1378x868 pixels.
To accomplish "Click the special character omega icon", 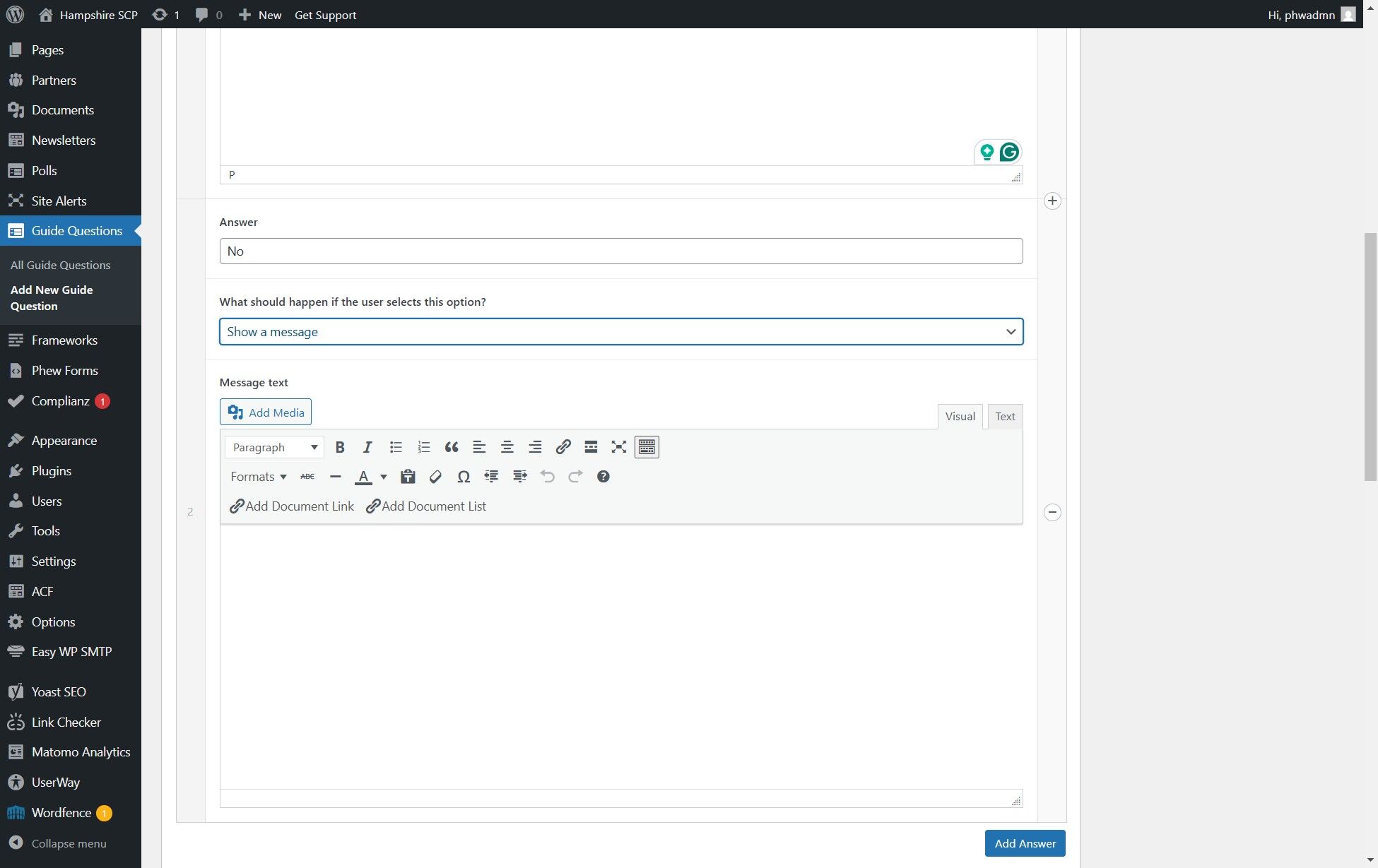I will (464, 477).
